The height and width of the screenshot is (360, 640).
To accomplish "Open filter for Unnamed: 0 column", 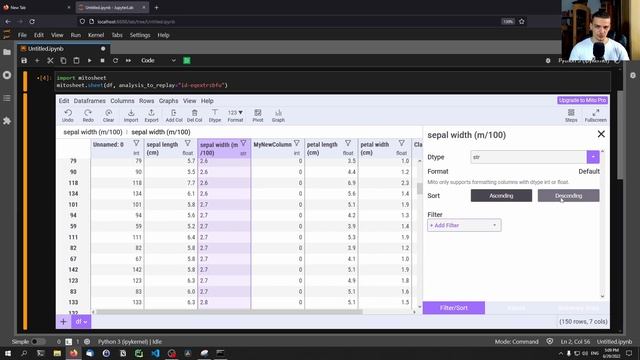I will click(136, 144).
